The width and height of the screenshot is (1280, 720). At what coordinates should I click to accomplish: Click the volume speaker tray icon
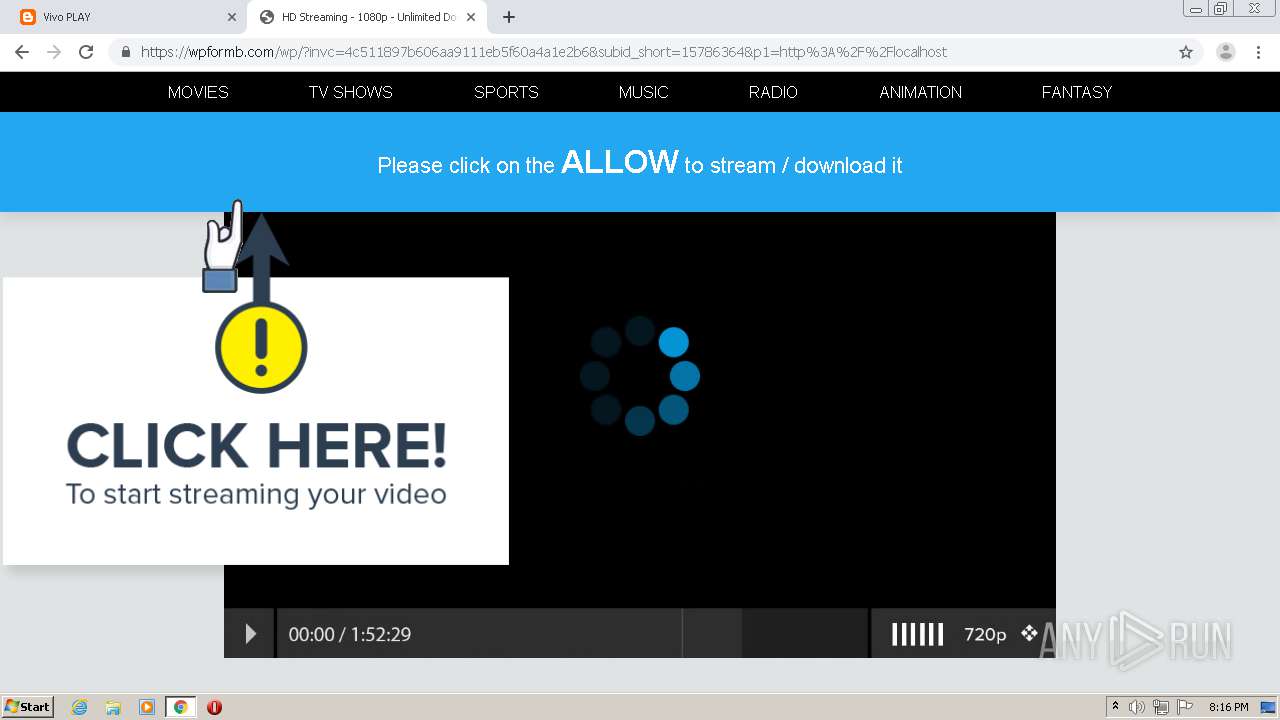pos(1137,707)
